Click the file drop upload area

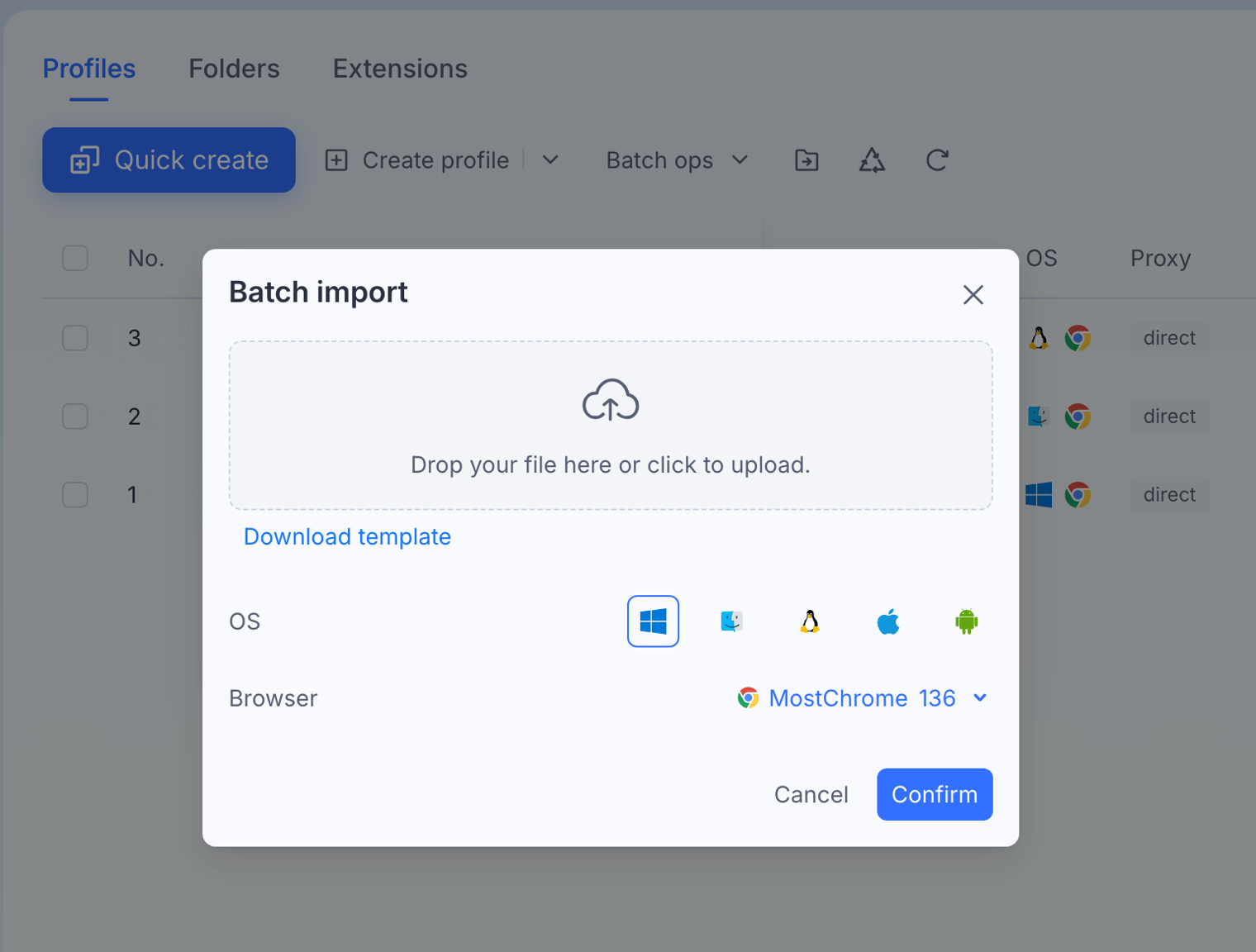pyautogui.click(x=611, y=426)
